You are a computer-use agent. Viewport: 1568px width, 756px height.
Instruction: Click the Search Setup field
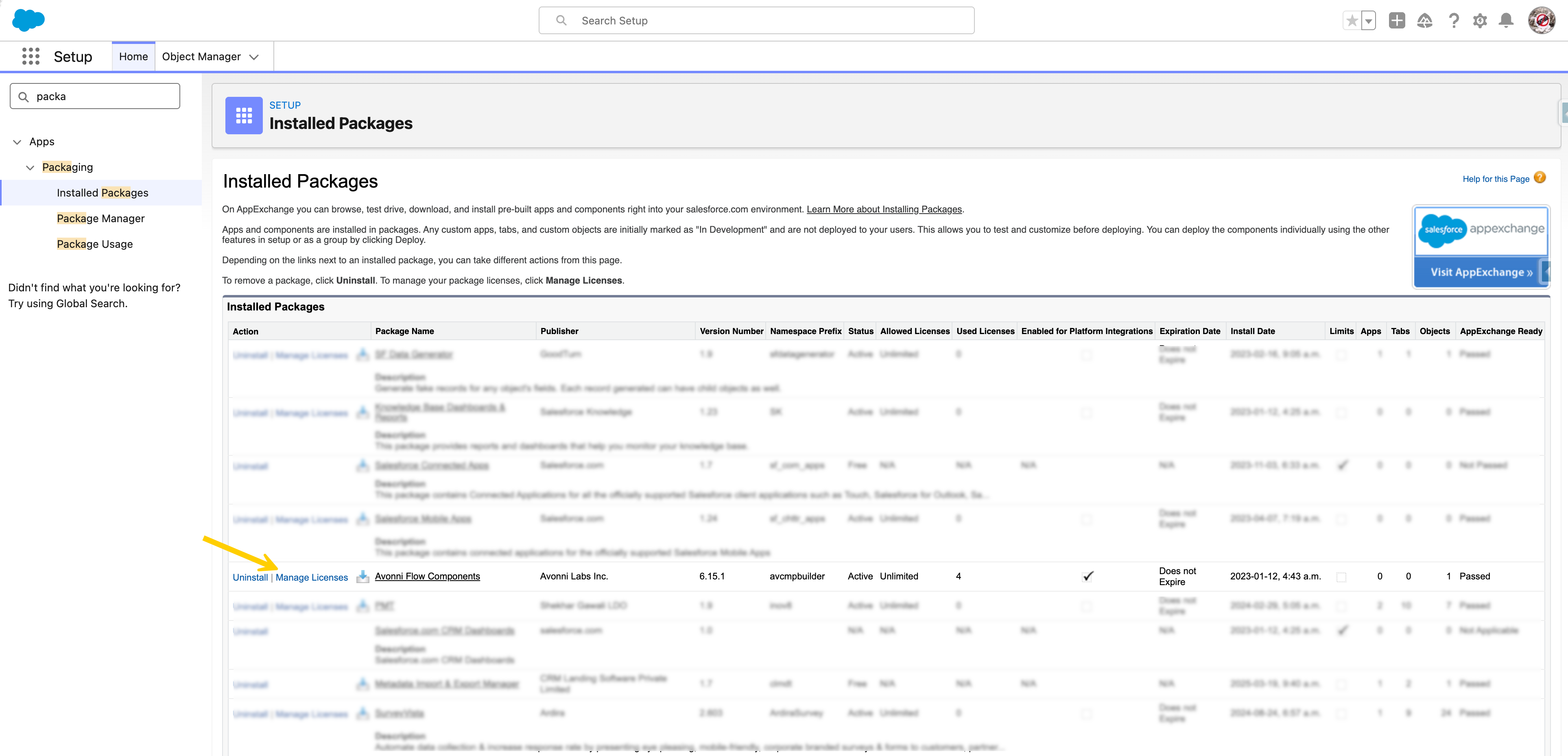tap(756, 21)
